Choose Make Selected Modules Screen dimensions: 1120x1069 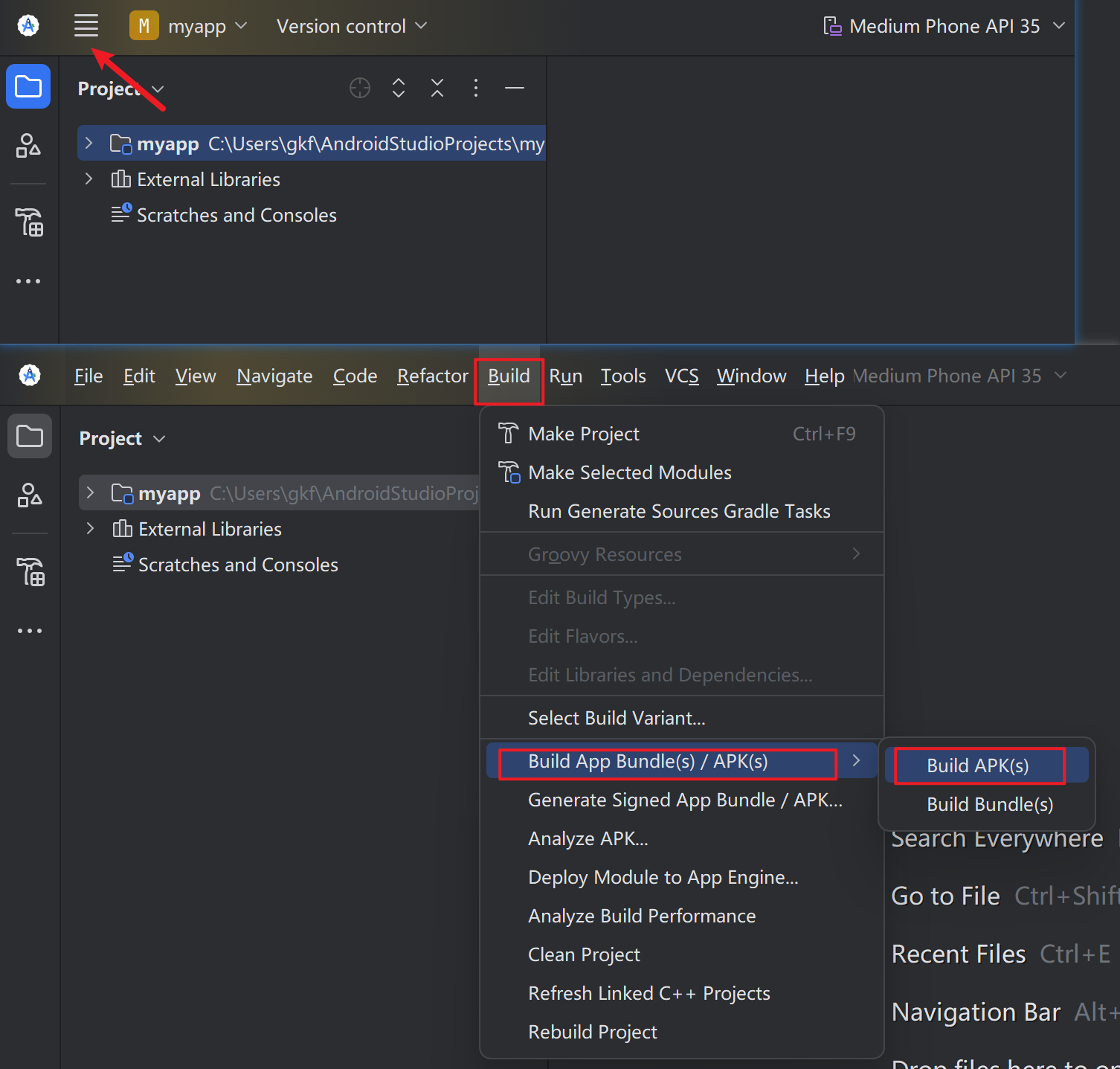tap(682, 472)
